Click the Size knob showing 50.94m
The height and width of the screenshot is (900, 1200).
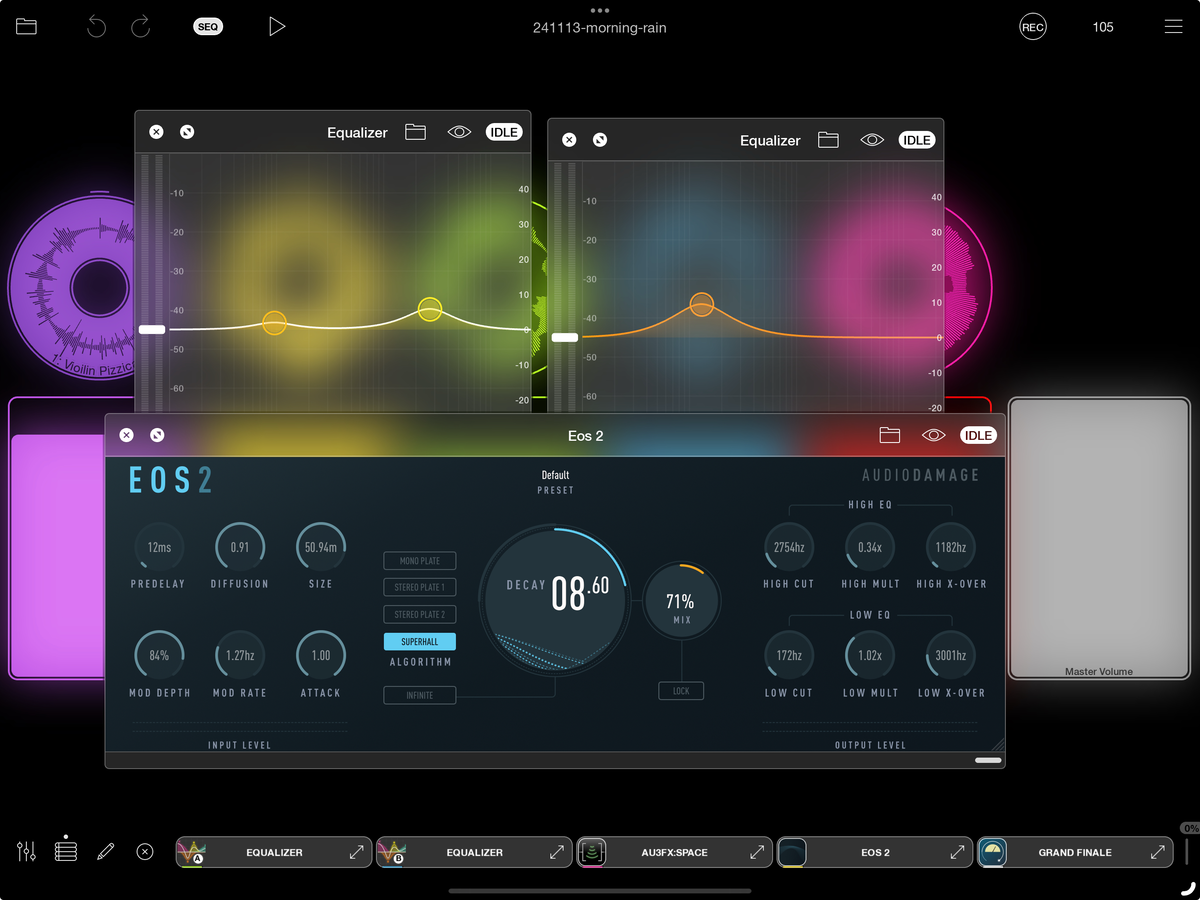tap(321, 547)
